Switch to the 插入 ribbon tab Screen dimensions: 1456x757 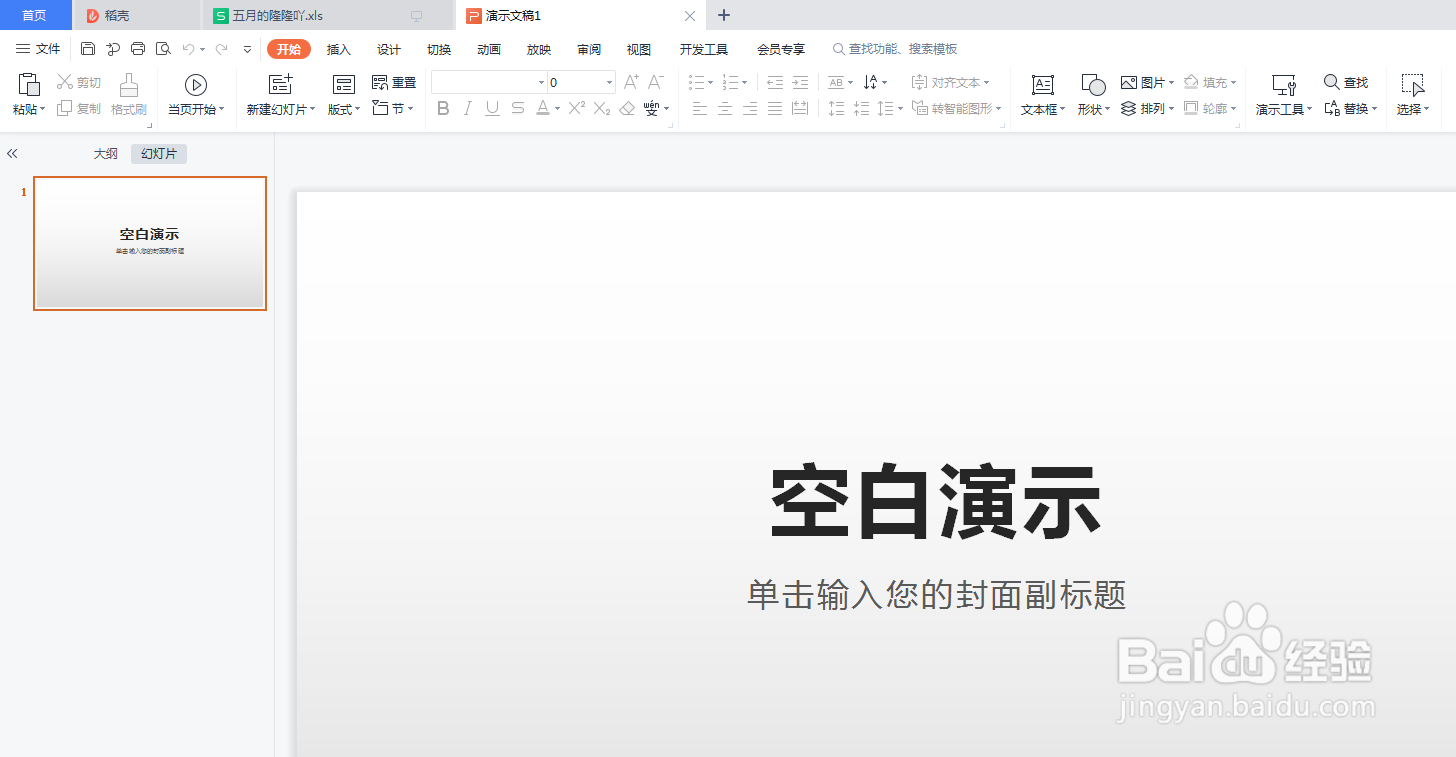pyautogui.click(x=339, y=49)
